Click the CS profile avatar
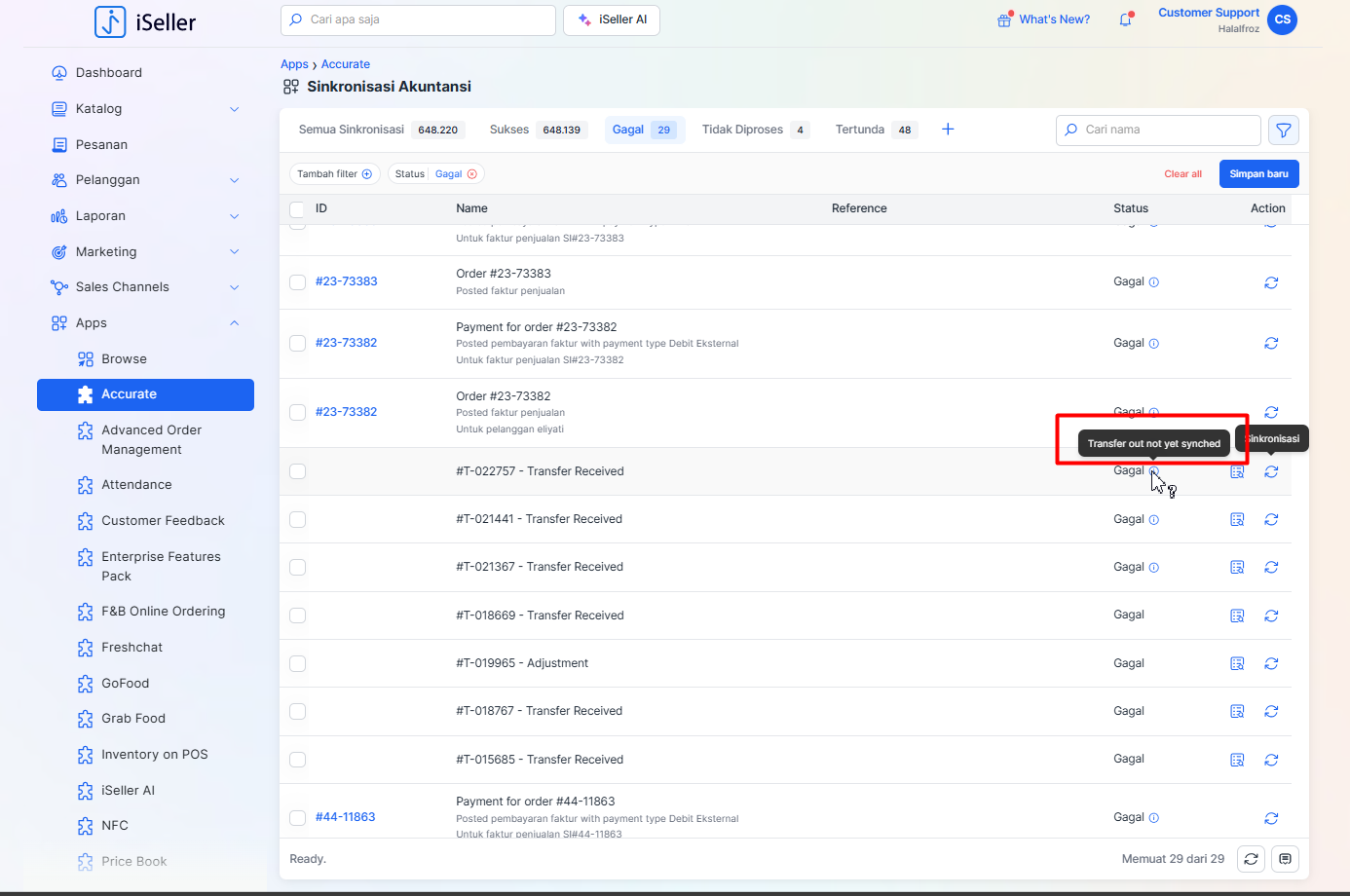Screen dimensions: 1350x896 coord(1282,19)
